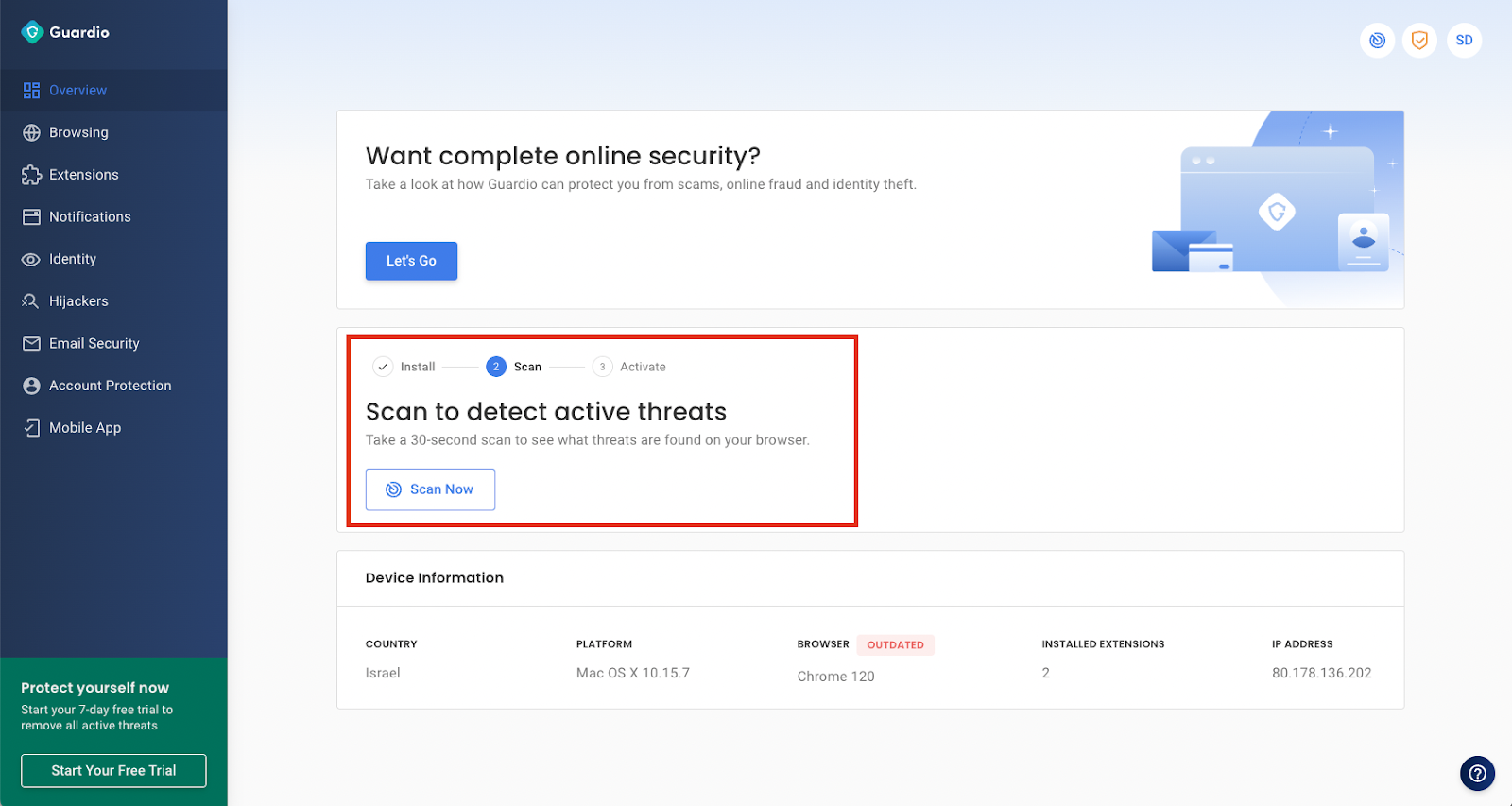The width and height of the screenshot is (1512, 806).
Task: Click the Extensions puzzle piece icon
Action: click(32, 175)
